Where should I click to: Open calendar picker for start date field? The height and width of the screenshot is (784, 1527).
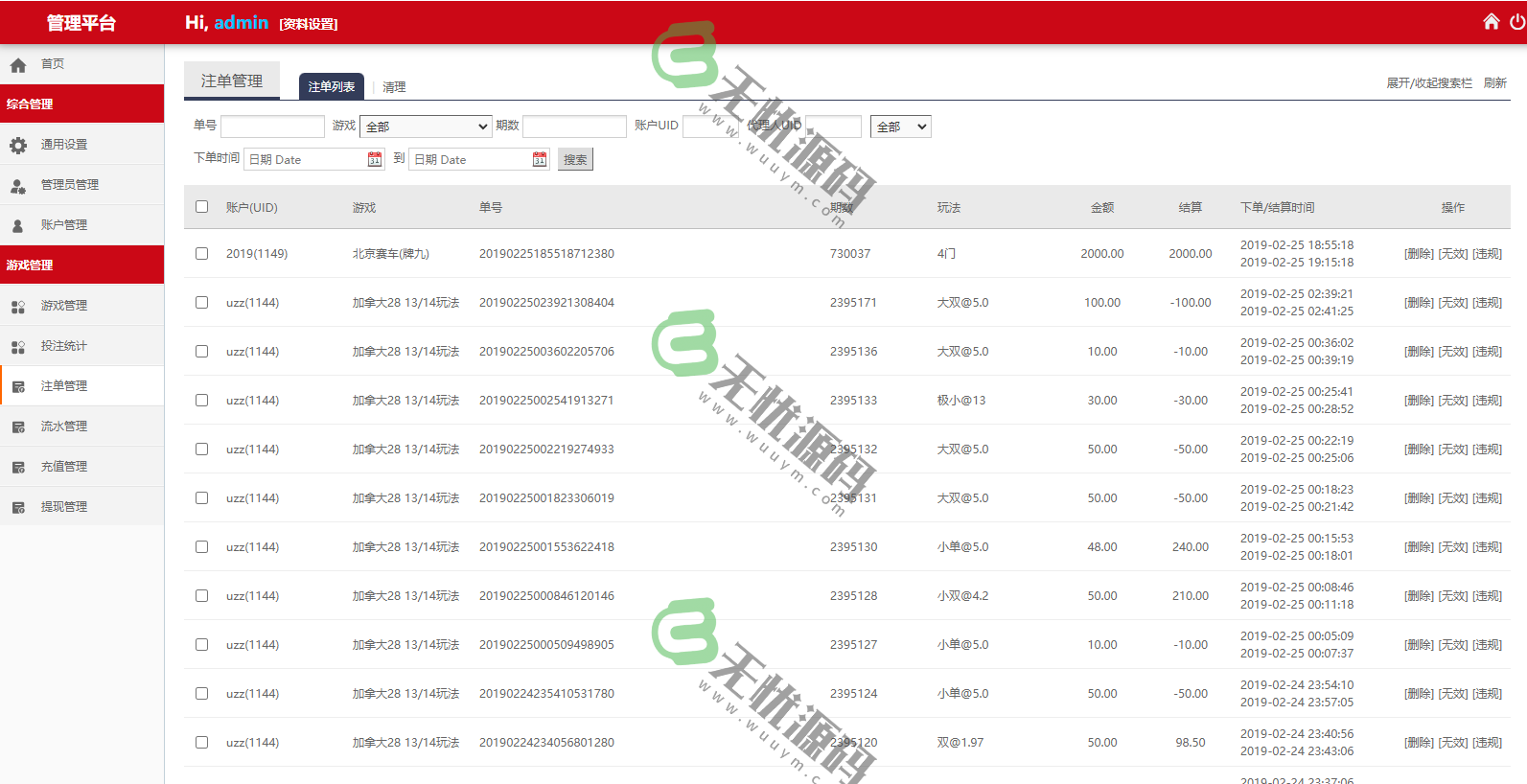[375, 160]
